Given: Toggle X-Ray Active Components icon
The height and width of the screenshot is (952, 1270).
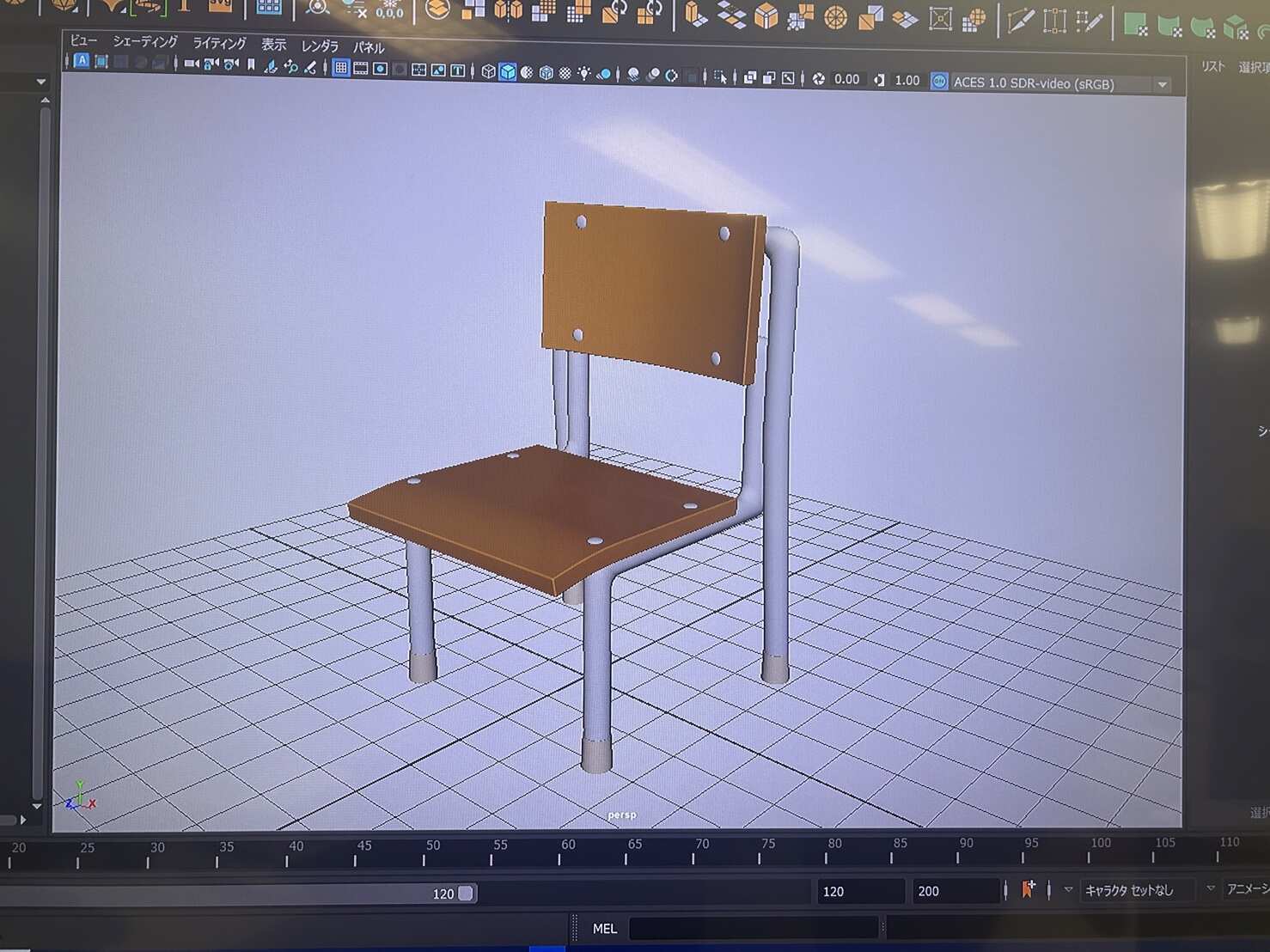Looking at the screenshot, I should click(x=769, y=78).
